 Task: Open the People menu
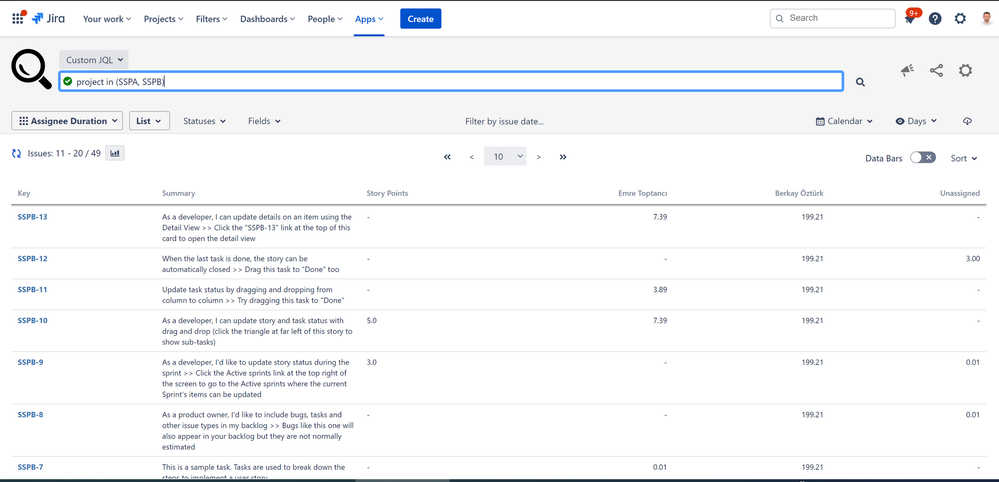[x=325, y=19]
